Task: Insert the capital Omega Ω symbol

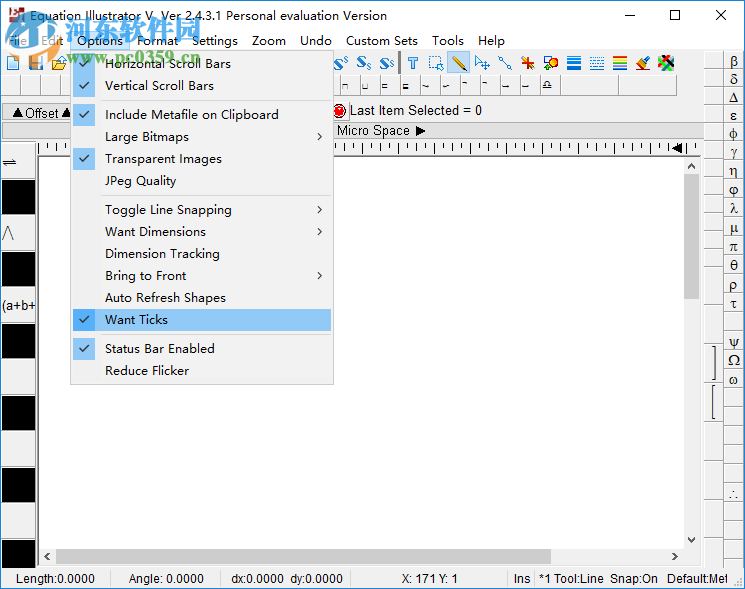Action: [x=734, y=360]
